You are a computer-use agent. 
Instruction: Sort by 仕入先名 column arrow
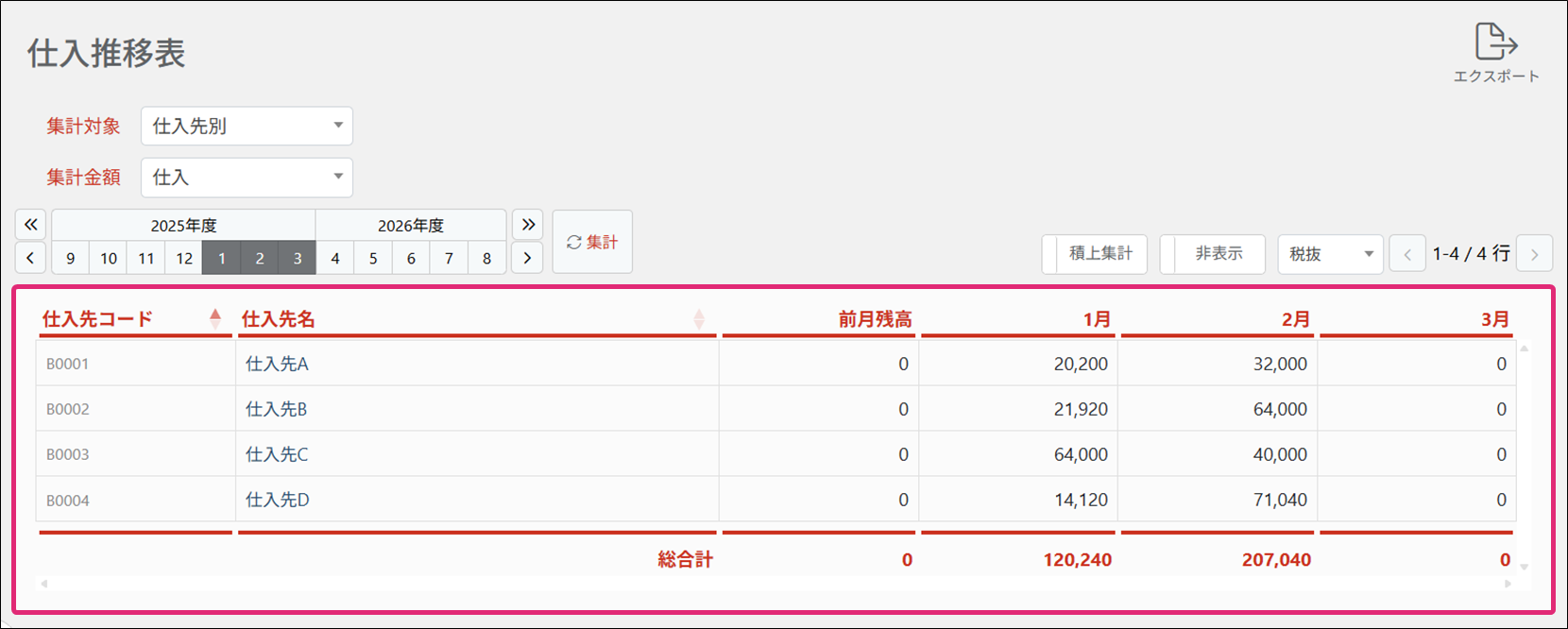pyautogui.click(x=699, y=319)
